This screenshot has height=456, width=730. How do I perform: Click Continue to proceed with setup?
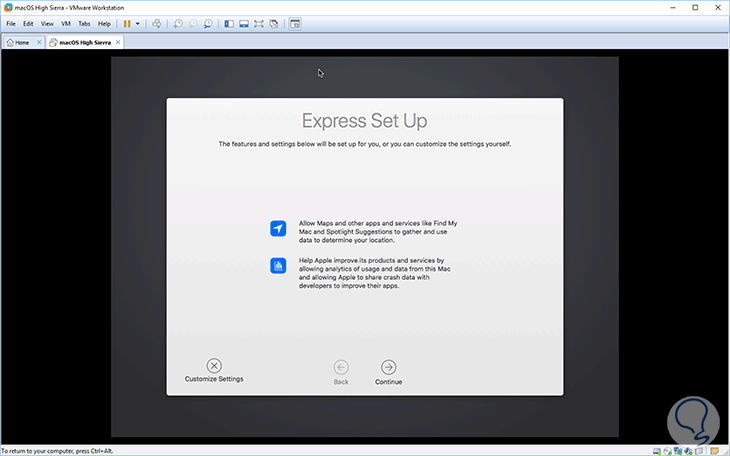click(x=388, y=372)
